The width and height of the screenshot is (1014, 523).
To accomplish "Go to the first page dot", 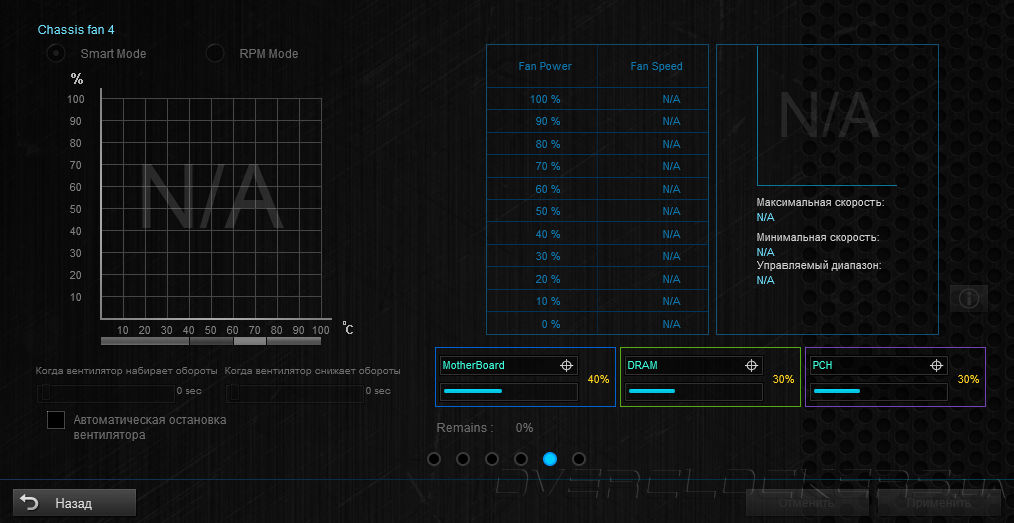I will (x=434, y=459).
